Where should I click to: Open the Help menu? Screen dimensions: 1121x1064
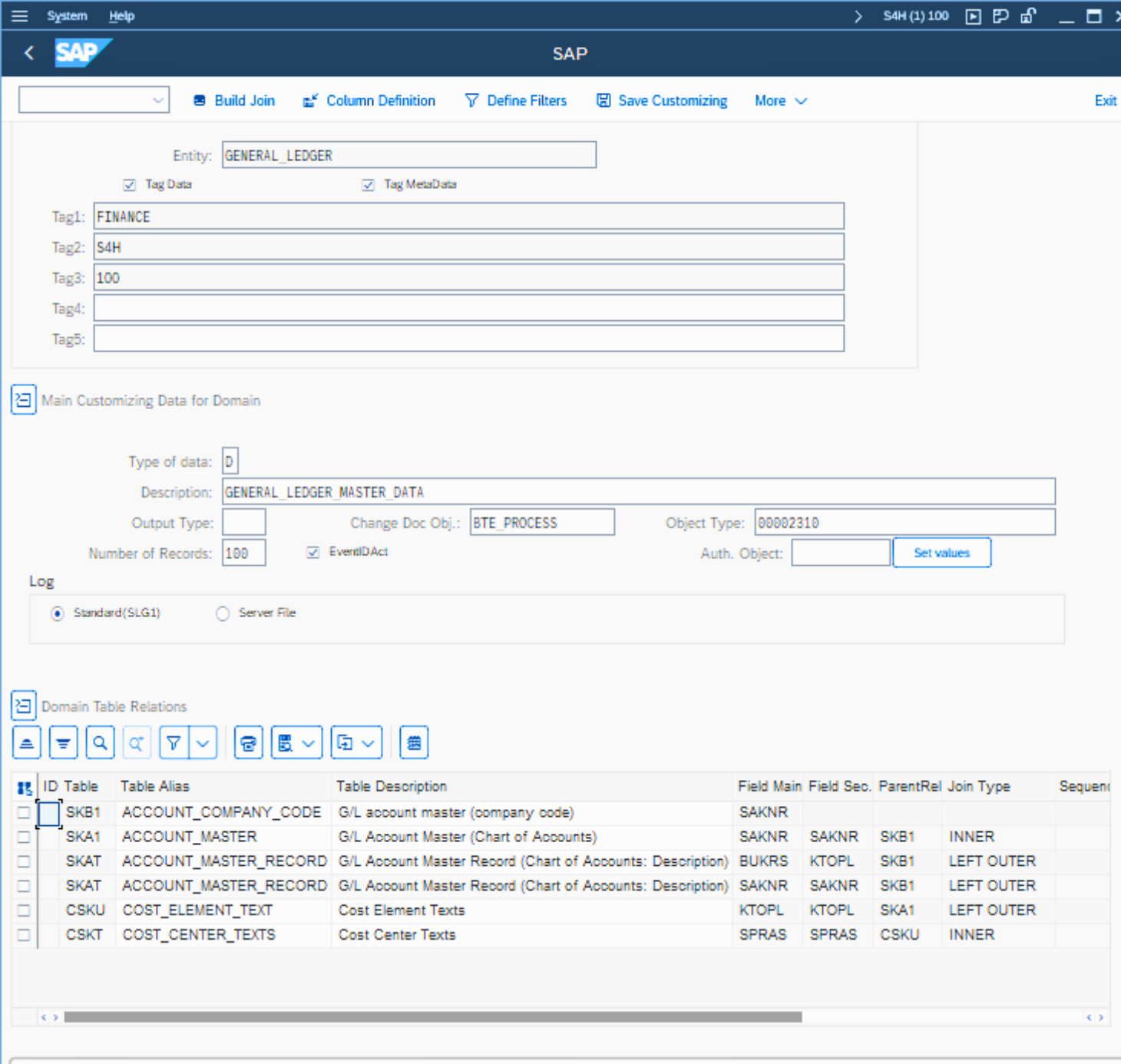coord(121,15)
